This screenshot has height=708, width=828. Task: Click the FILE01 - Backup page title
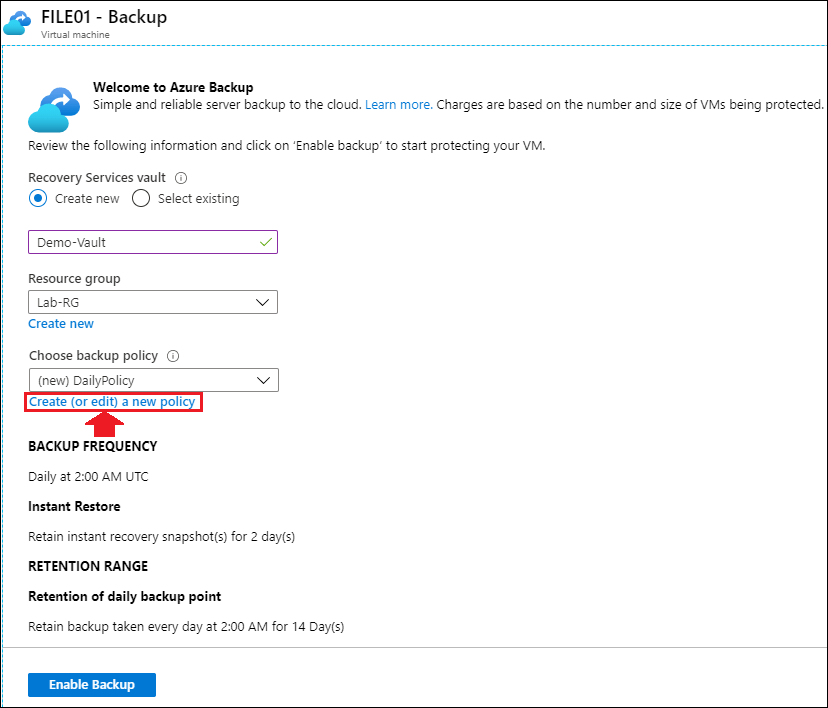(x=104, y=17)
